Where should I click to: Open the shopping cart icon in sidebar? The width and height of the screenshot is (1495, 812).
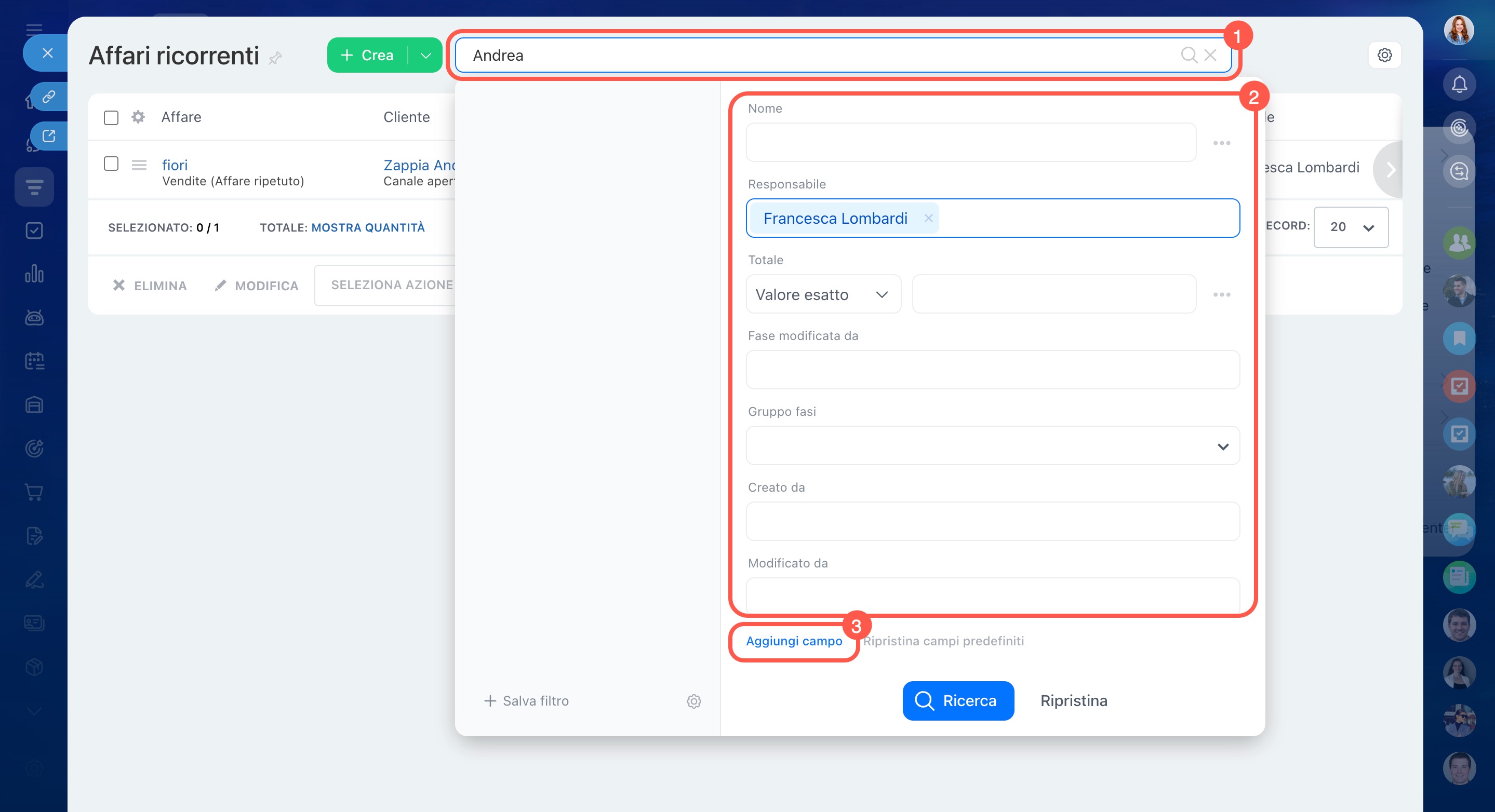click(34, 492)
